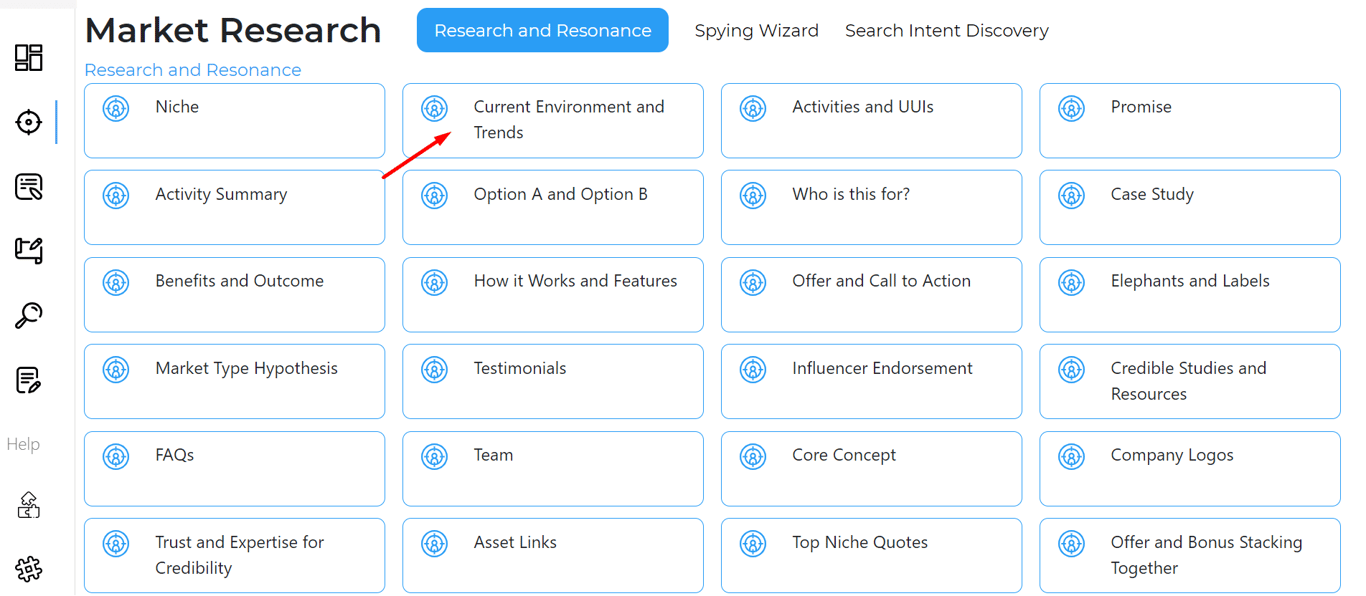Open the FAQs card
1366x596 pixels.
(235, 469)
